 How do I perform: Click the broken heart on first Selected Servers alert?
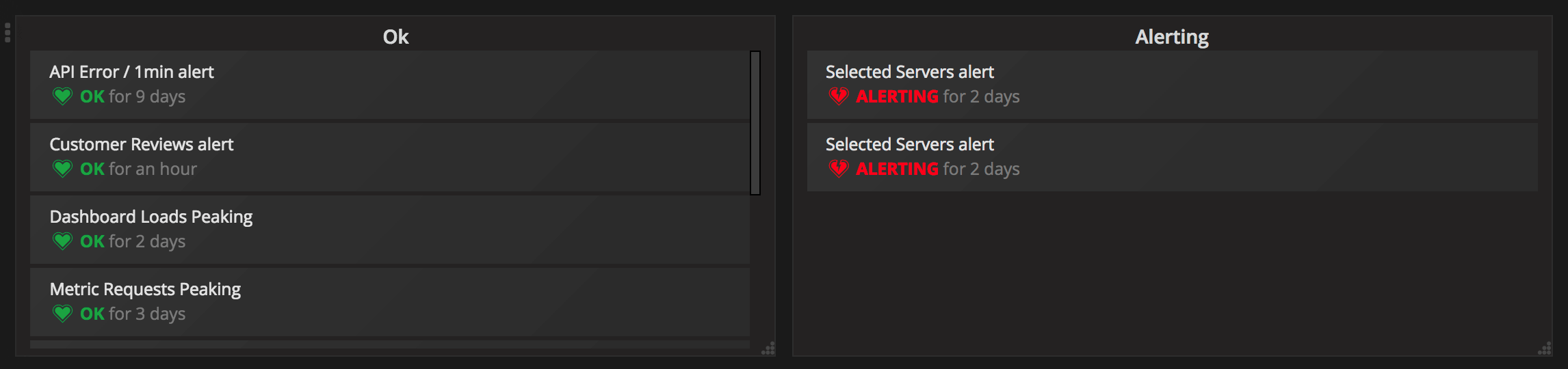click(839, 96)
